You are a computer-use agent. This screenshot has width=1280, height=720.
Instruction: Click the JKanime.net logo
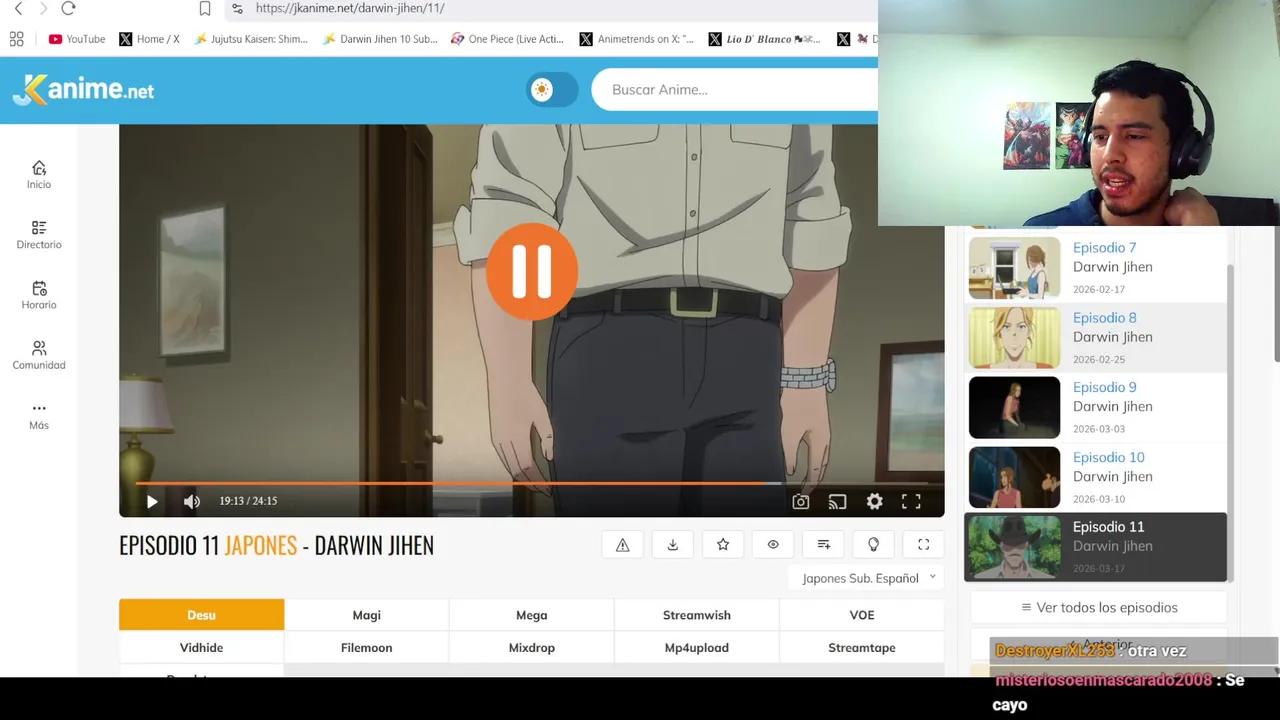[84, 89]
